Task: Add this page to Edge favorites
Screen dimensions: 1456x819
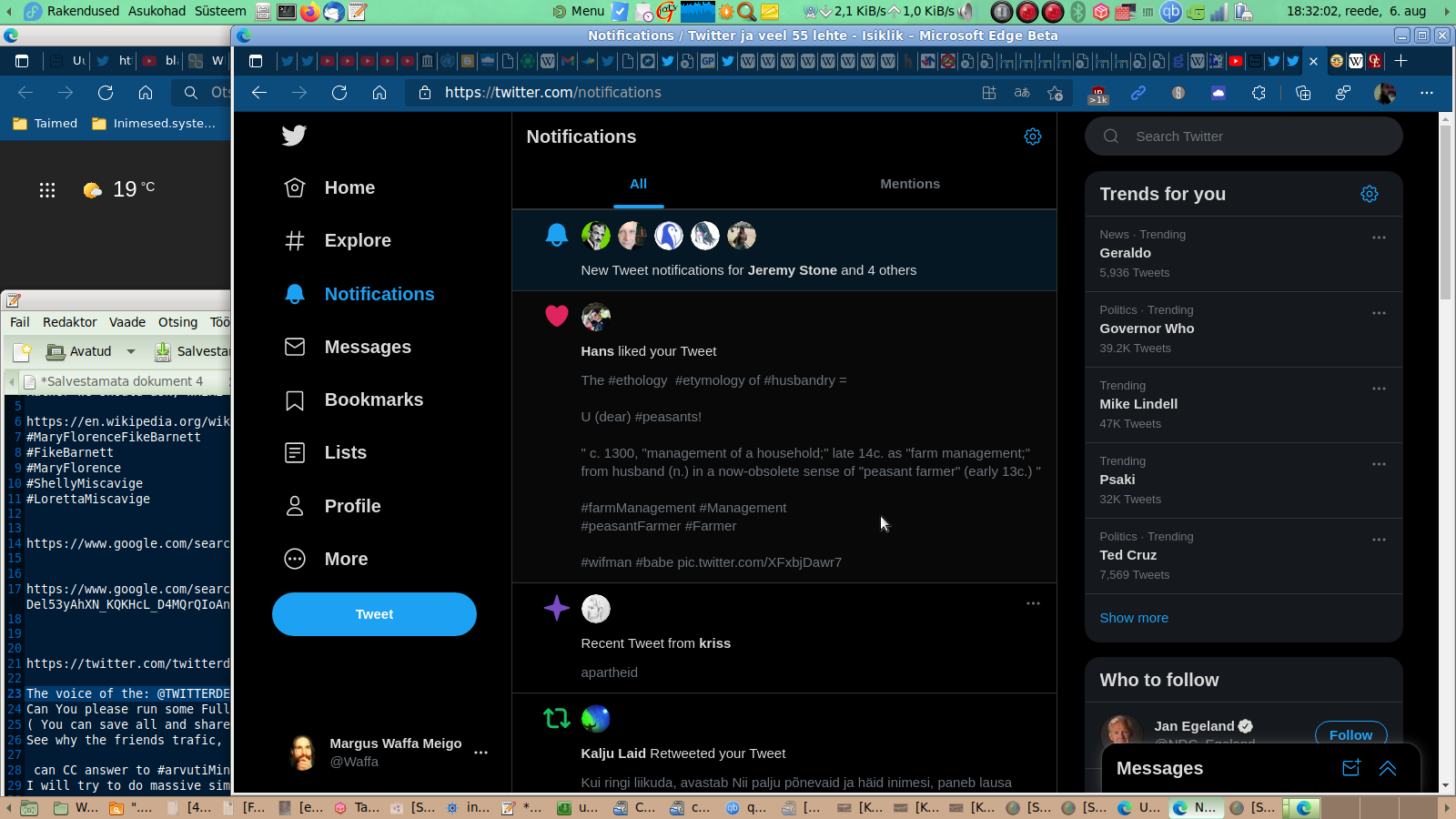Action: pos(1055,93)
